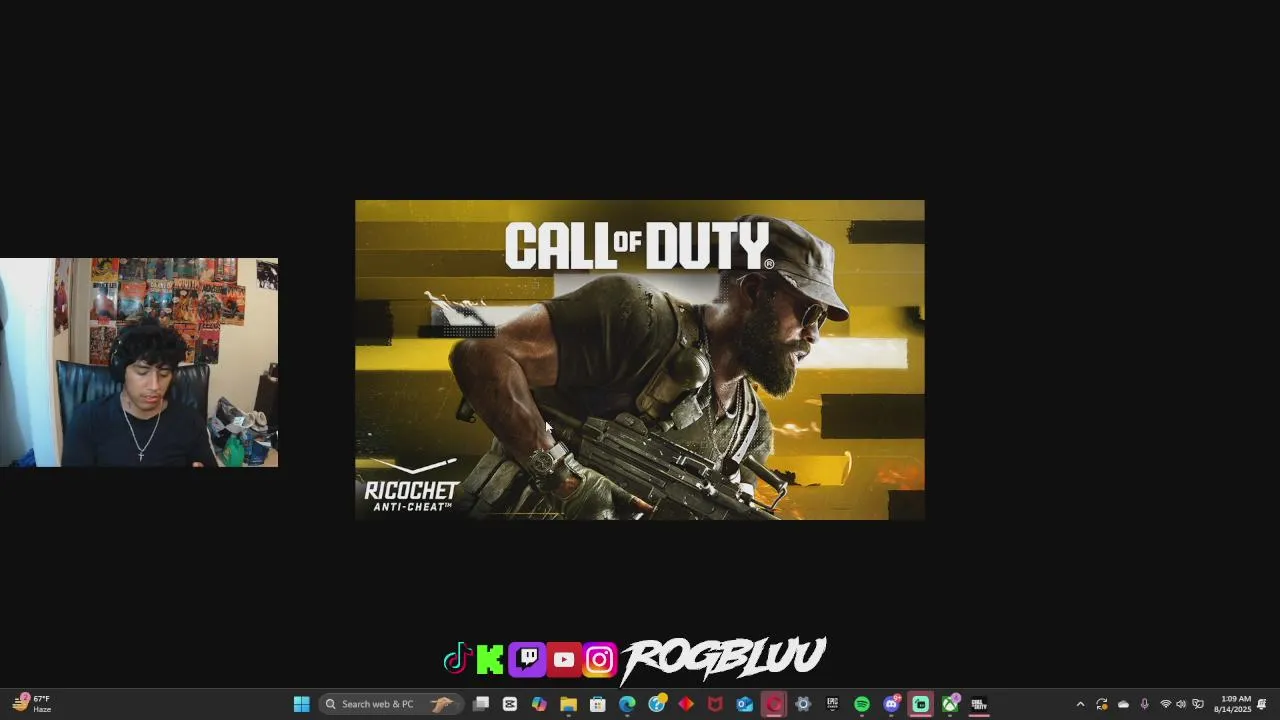Open Windows Settings gear icon
This screenshot has height=720, width=1280.
point(803,704)
